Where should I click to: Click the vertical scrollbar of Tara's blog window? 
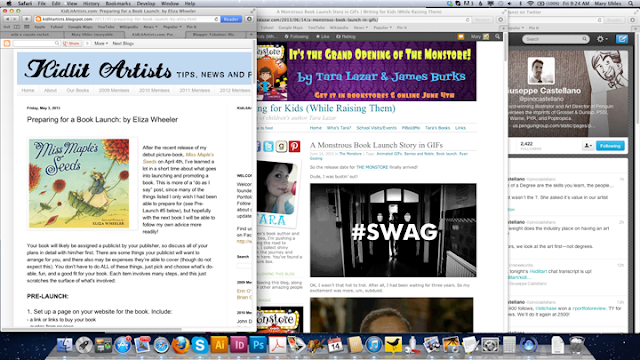coord(506,47)
